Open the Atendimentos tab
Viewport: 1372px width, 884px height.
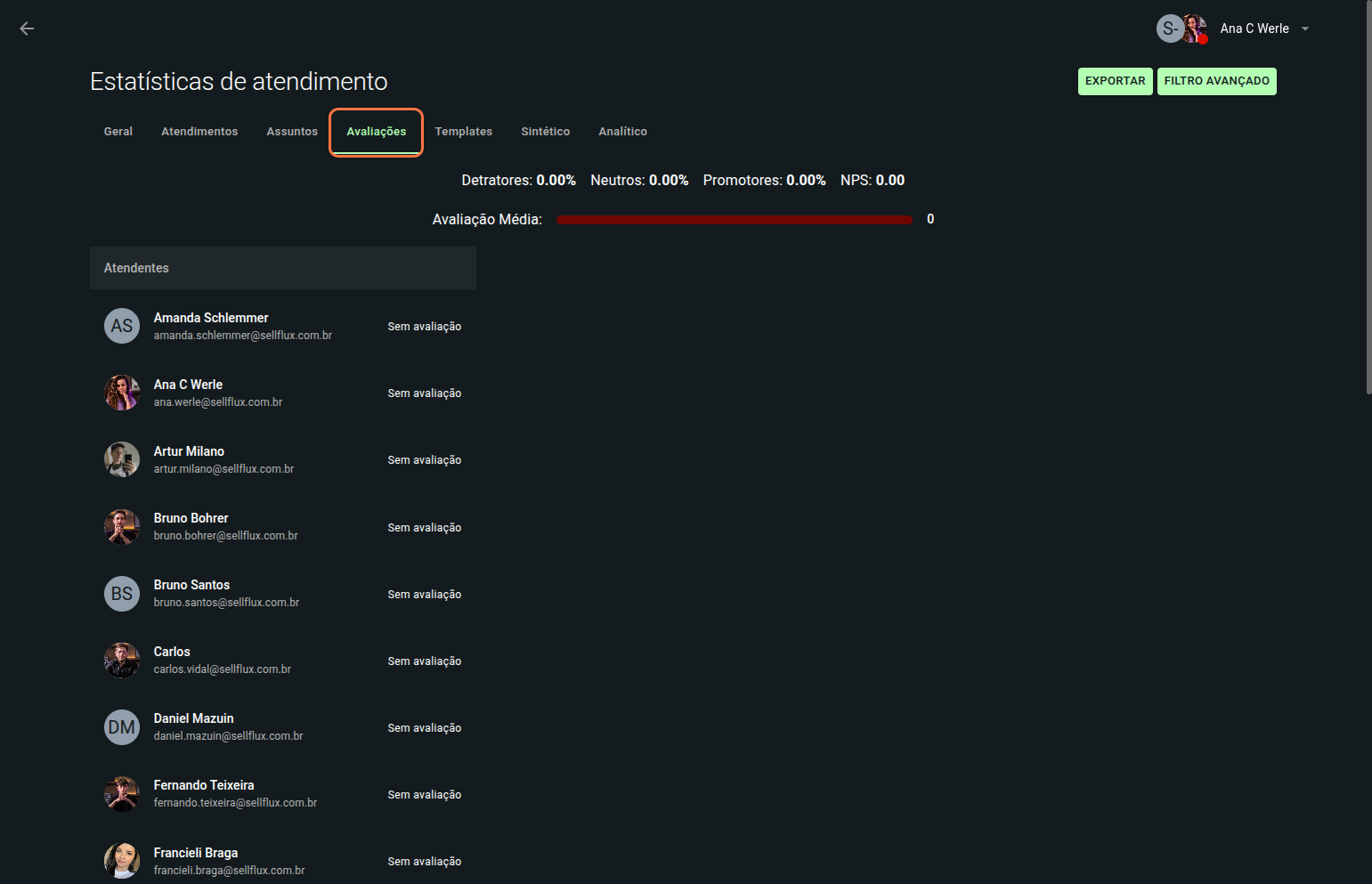(x=199, y=132)
